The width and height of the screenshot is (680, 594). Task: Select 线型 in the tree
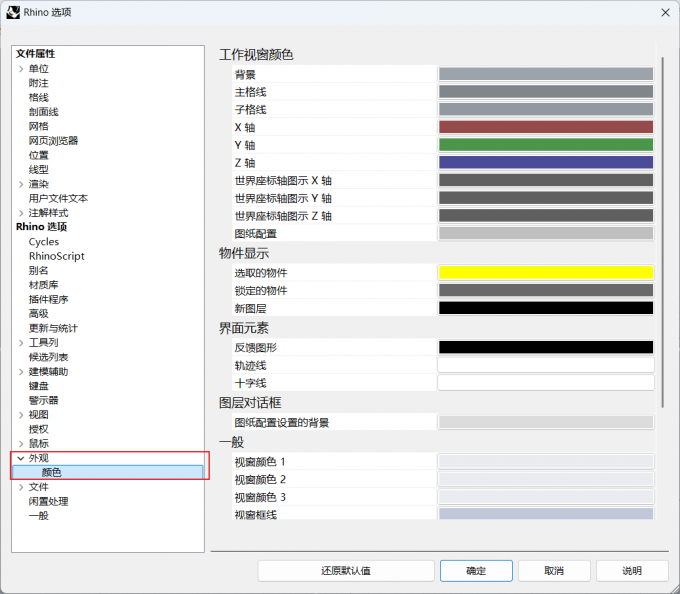point(39,170)
